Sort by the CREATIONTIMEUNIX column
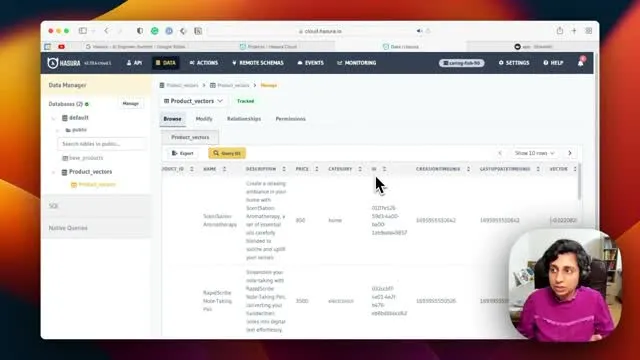Viewport: 640px width, 360px height. click(x=443, y=169)
